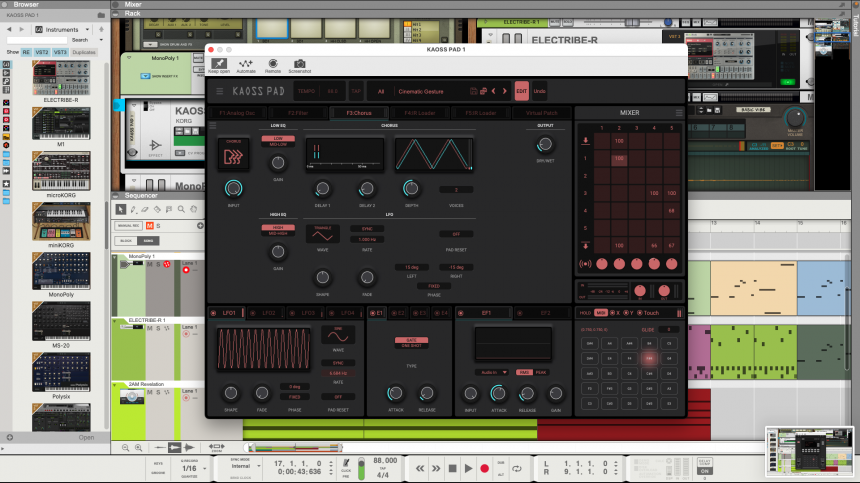Viewport: 860px width, 483px height.
Task: Toggle the Delay Comp ON button
Action: coord(705,471)
